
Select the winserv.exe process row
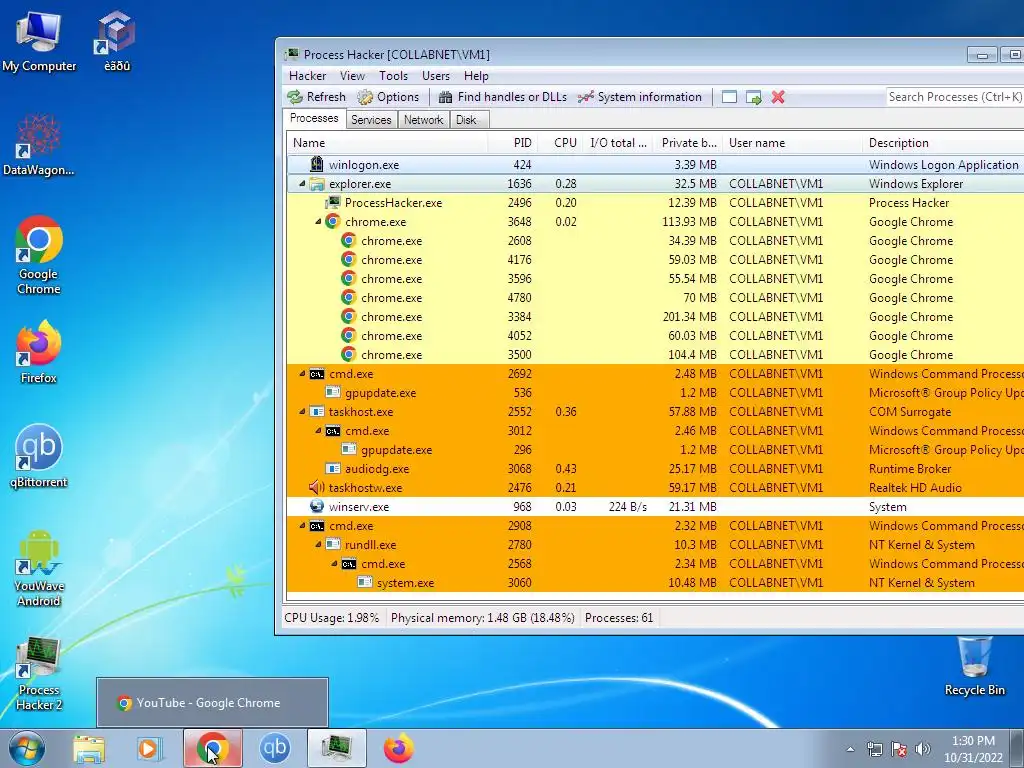coord(655,507)
